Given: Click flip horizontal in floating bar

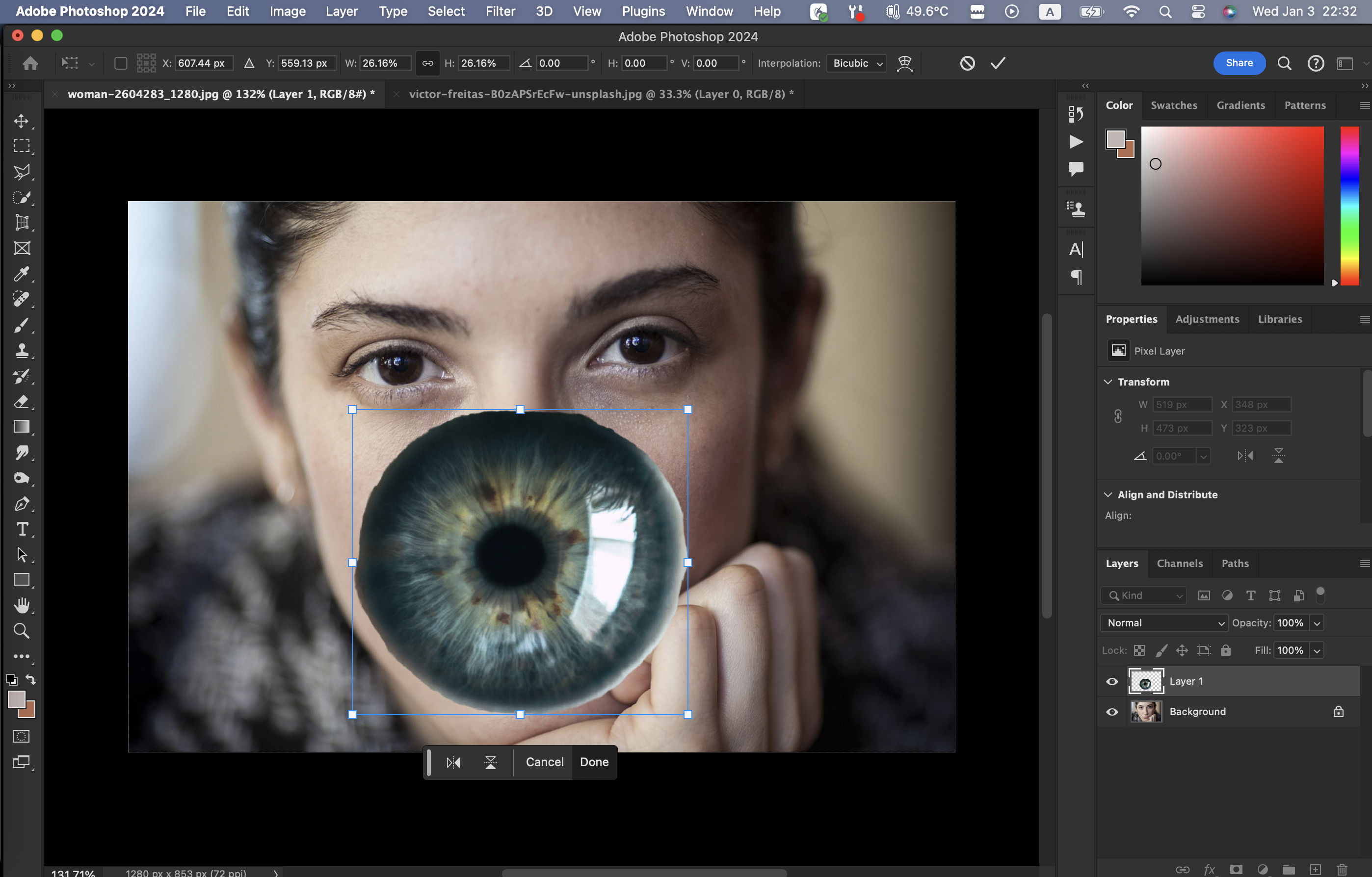Looking at the screenshot, I should 453,762.
